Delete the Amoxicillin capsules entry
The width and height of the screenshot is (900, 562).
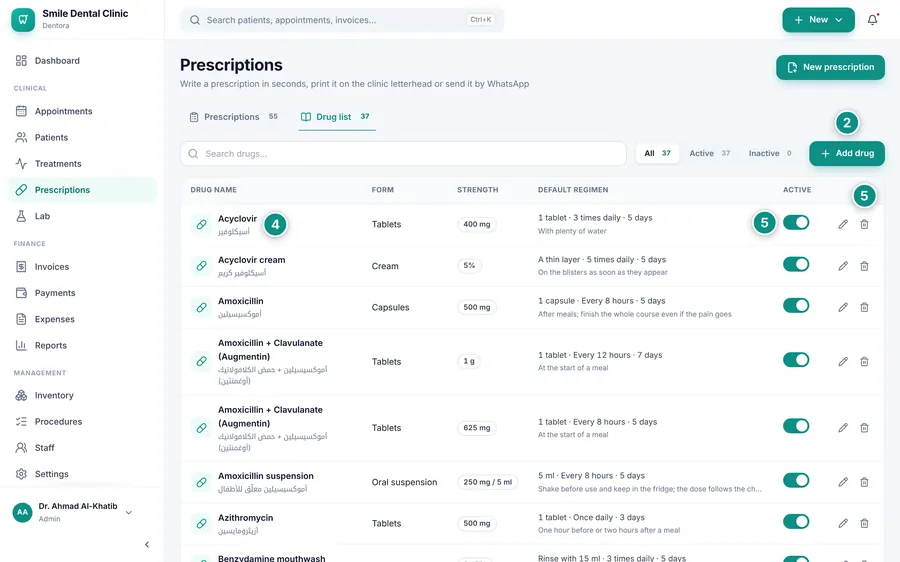click(x=864, y=307)
